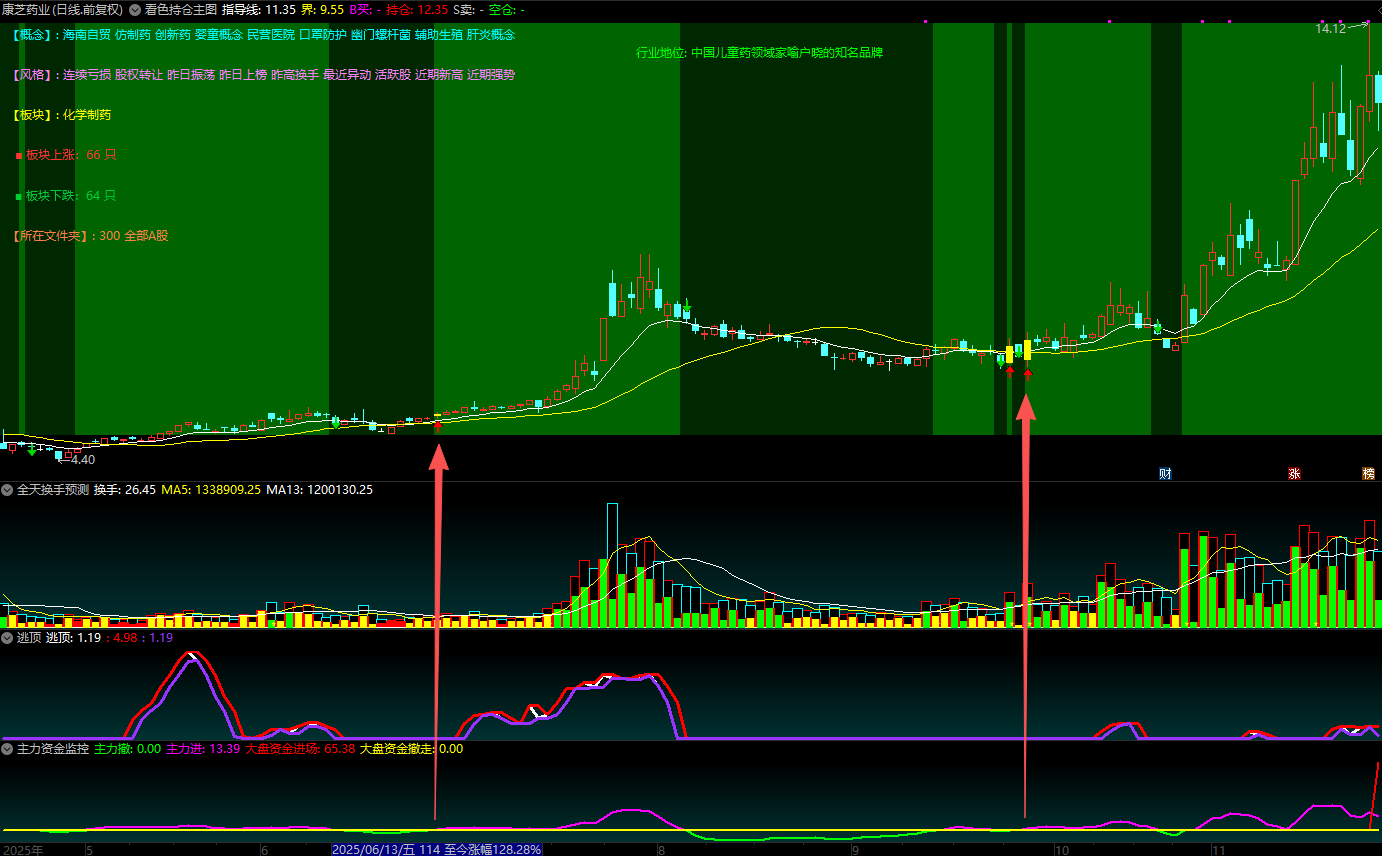Click the red buy arrow under the second yellow candle
The height and width of the screenshot is (856, 1382).
[1028, 375]
